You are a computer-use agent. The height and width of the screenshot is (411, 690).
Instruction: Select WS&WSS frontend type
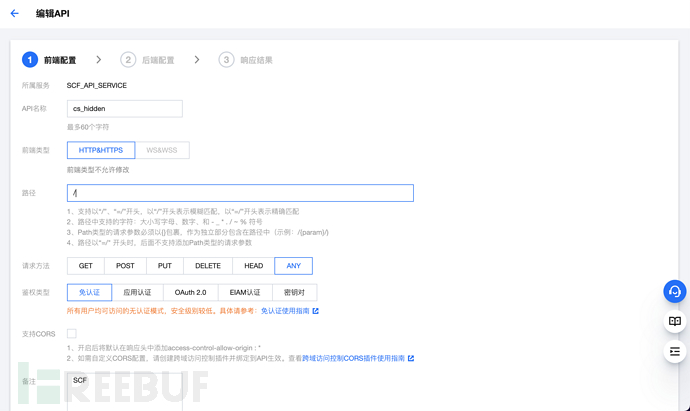[x=162, y=150]
